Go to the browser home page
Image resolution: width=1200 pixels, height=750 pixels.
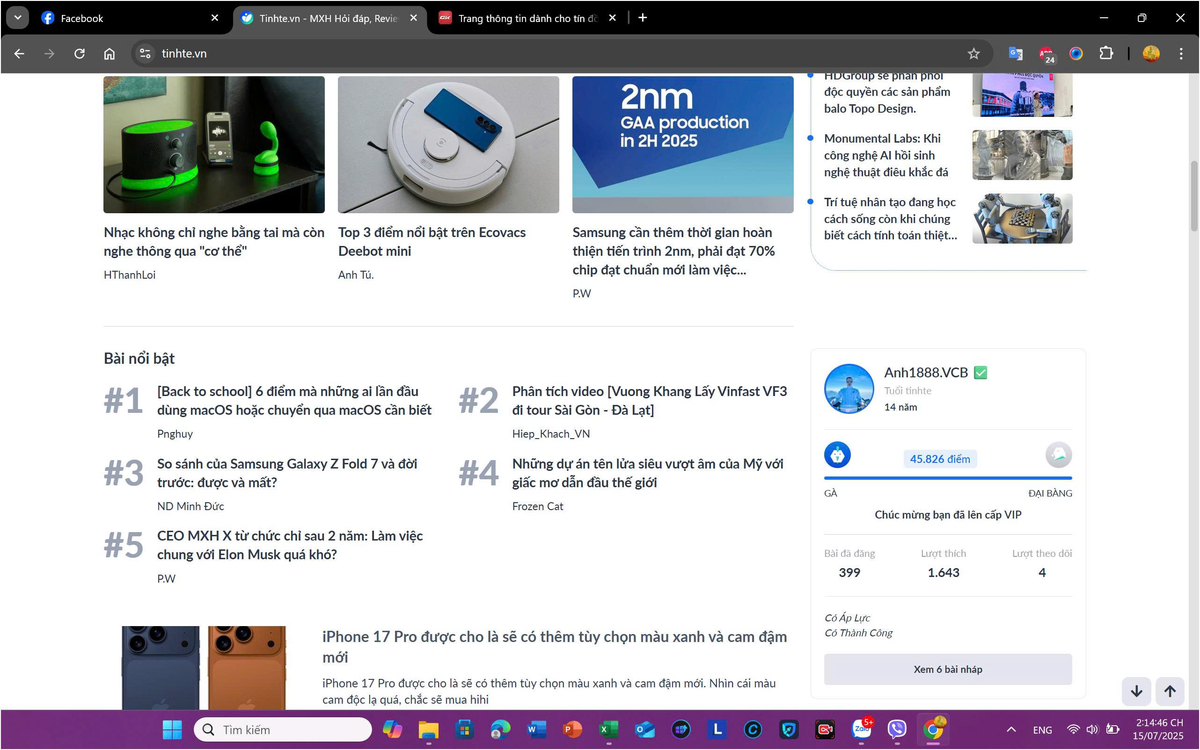click(x=109, y=54)
